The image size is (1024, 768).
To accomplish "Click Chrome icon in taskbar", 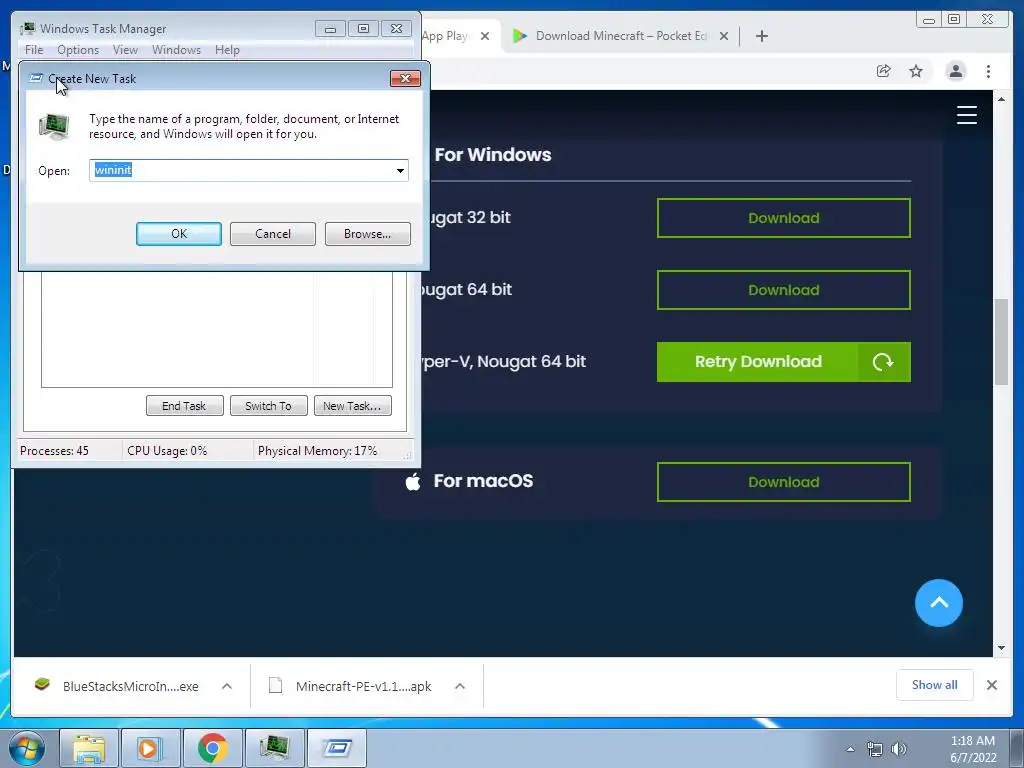I will [x=212, y=748].
